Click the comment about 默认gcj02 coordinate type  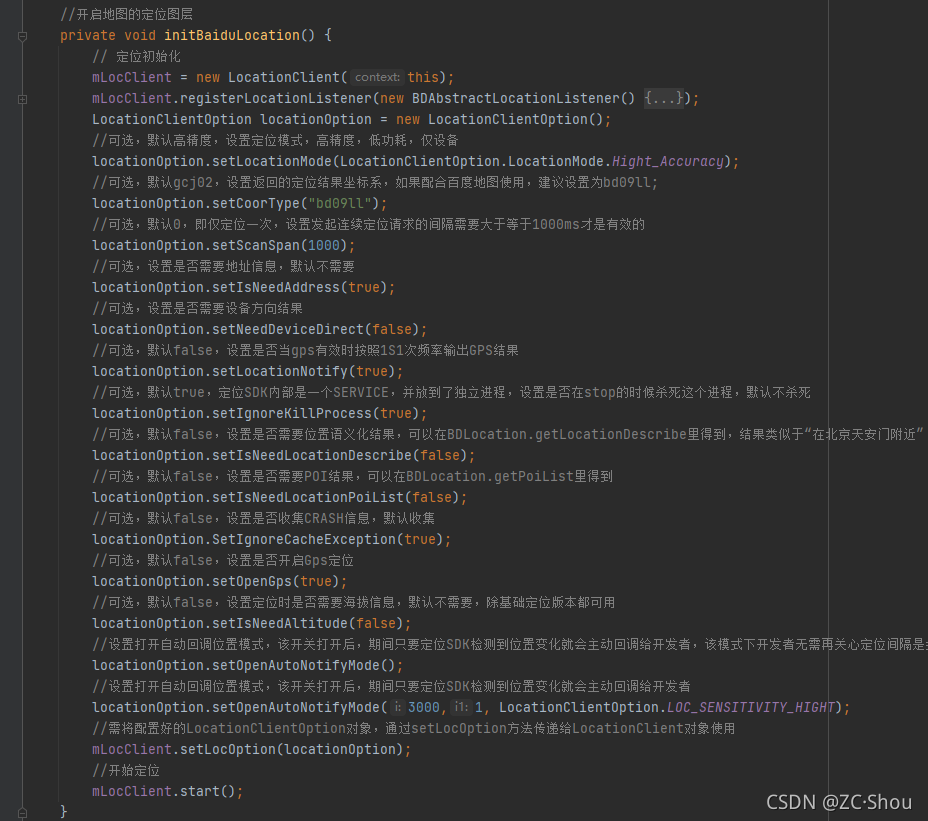click(375, 182)
